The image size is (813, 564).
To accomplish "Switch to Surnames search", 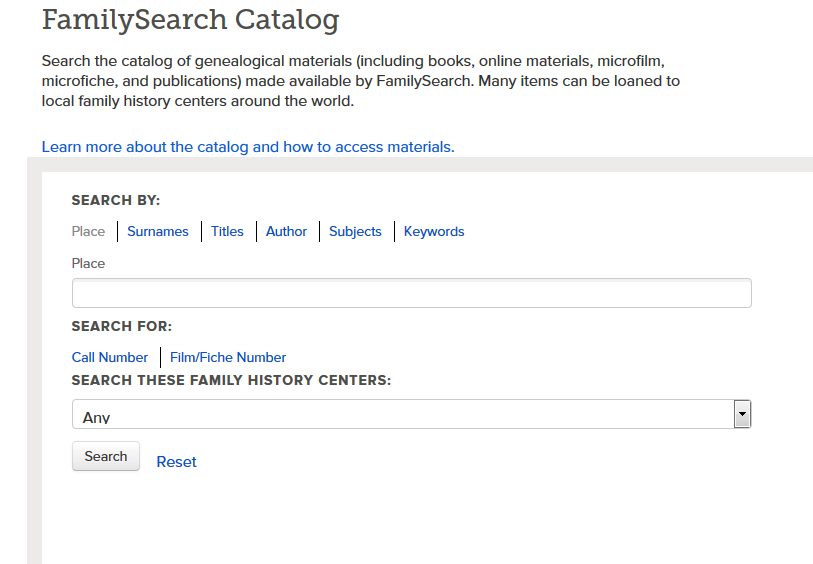I will click(x=158, y=231).
